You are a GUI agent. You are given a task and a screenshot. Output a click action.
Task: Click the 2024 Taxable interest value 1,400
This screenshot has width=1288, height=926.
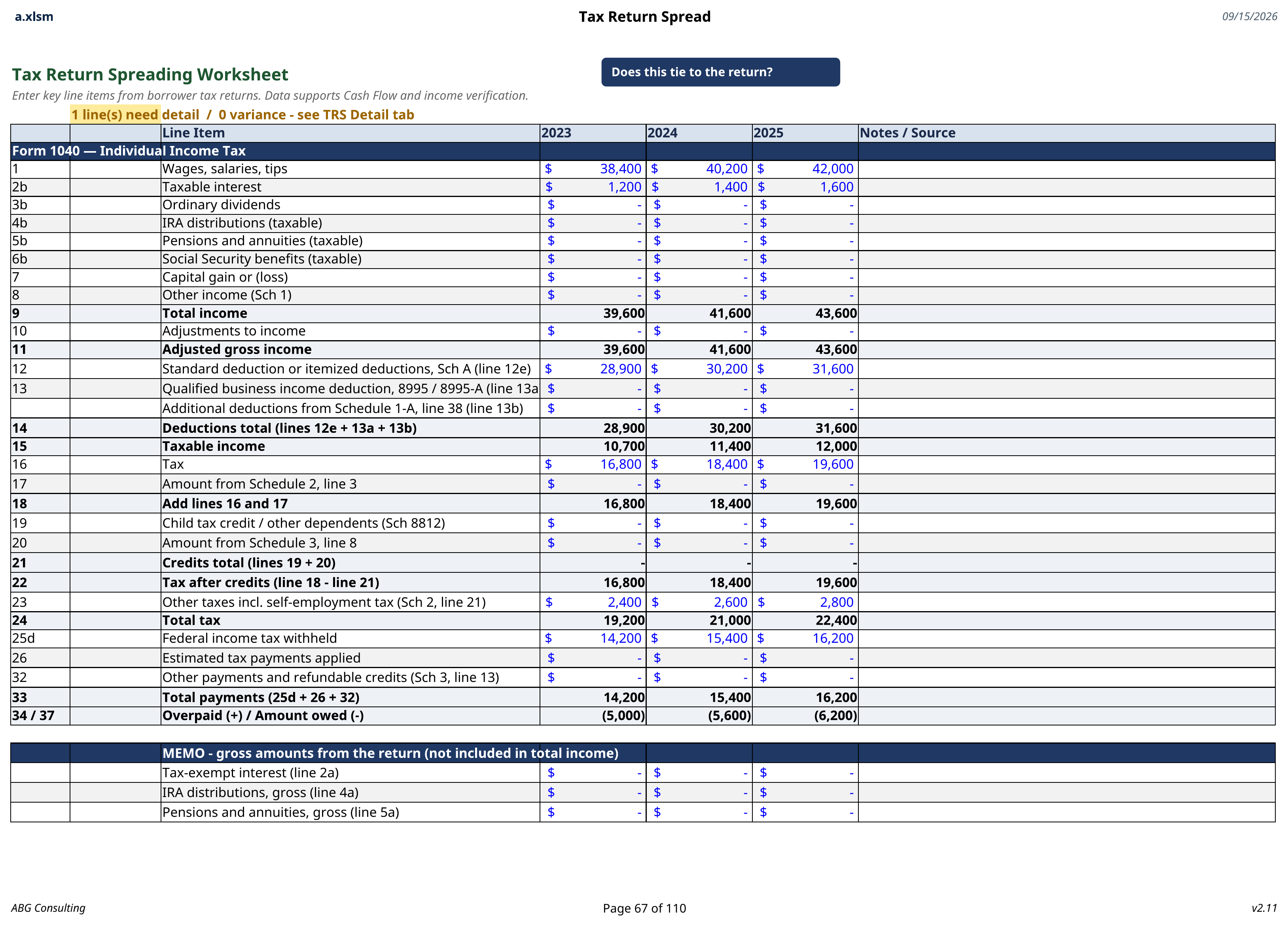(699, 187)
